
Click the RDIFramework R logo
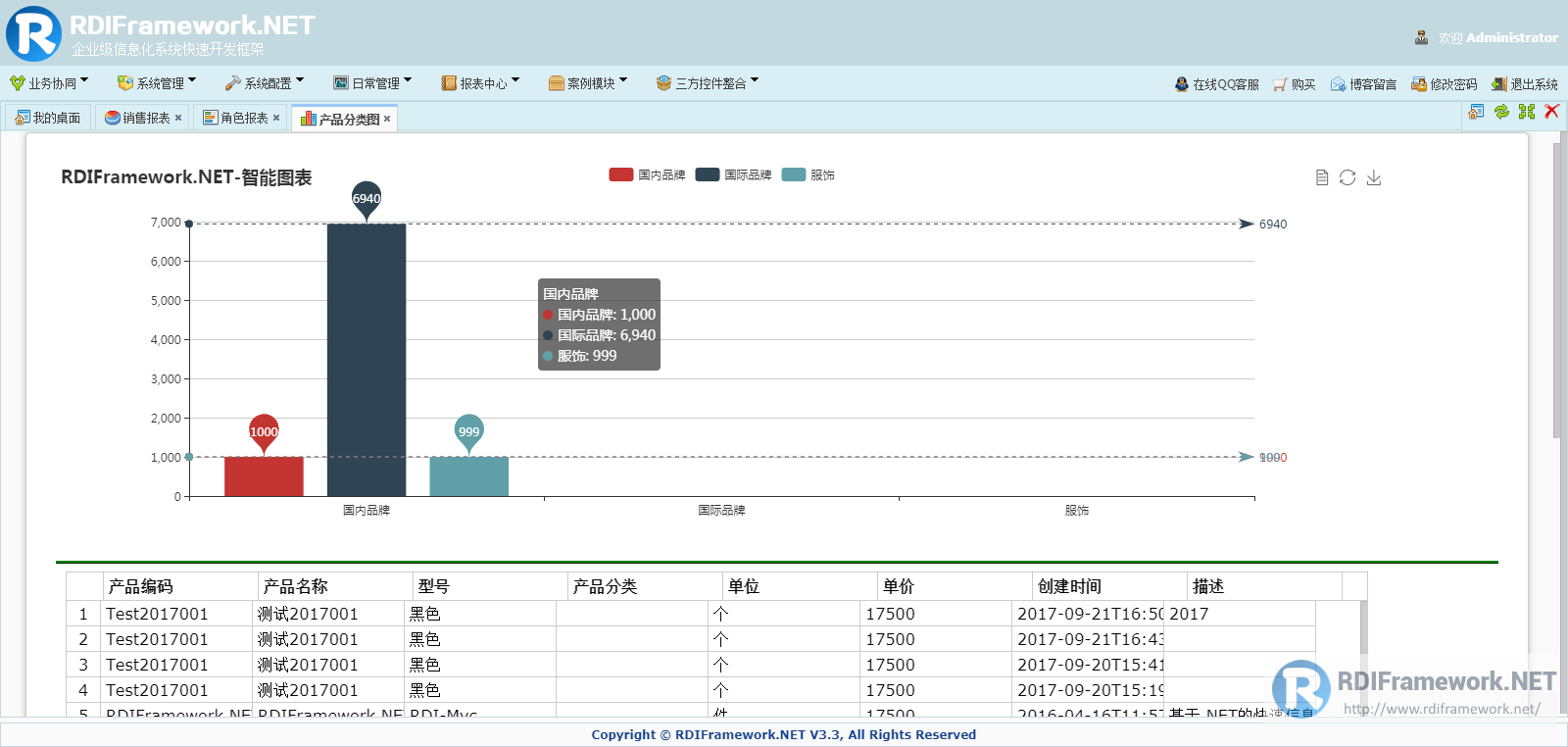[x=33, y=33]
